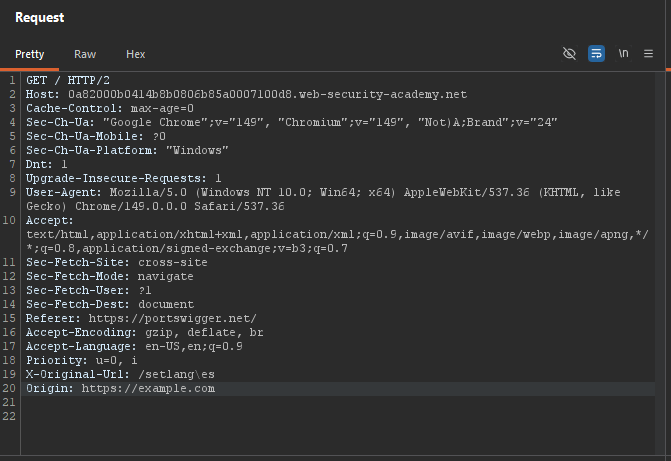Click the Accept-Language: en-US line
The height and width of the screenshot is (461, 671).
pos(134,346)
